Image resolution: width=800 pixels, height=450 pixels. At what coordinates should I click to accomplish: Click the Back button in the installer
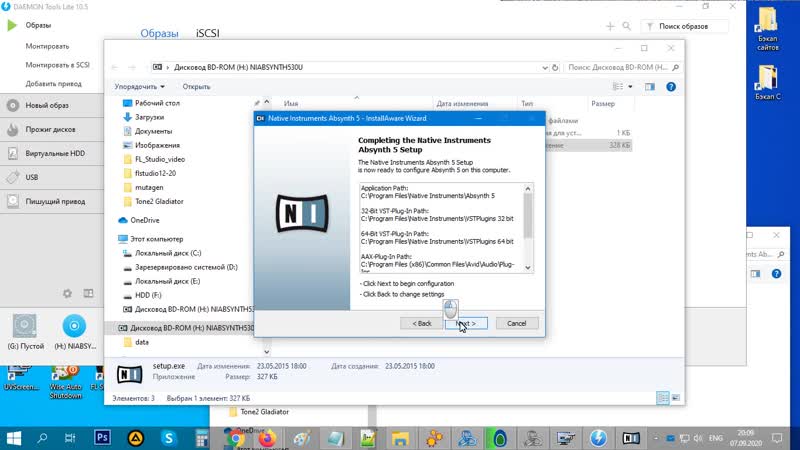pyautogui.click(x=421, y=323)
